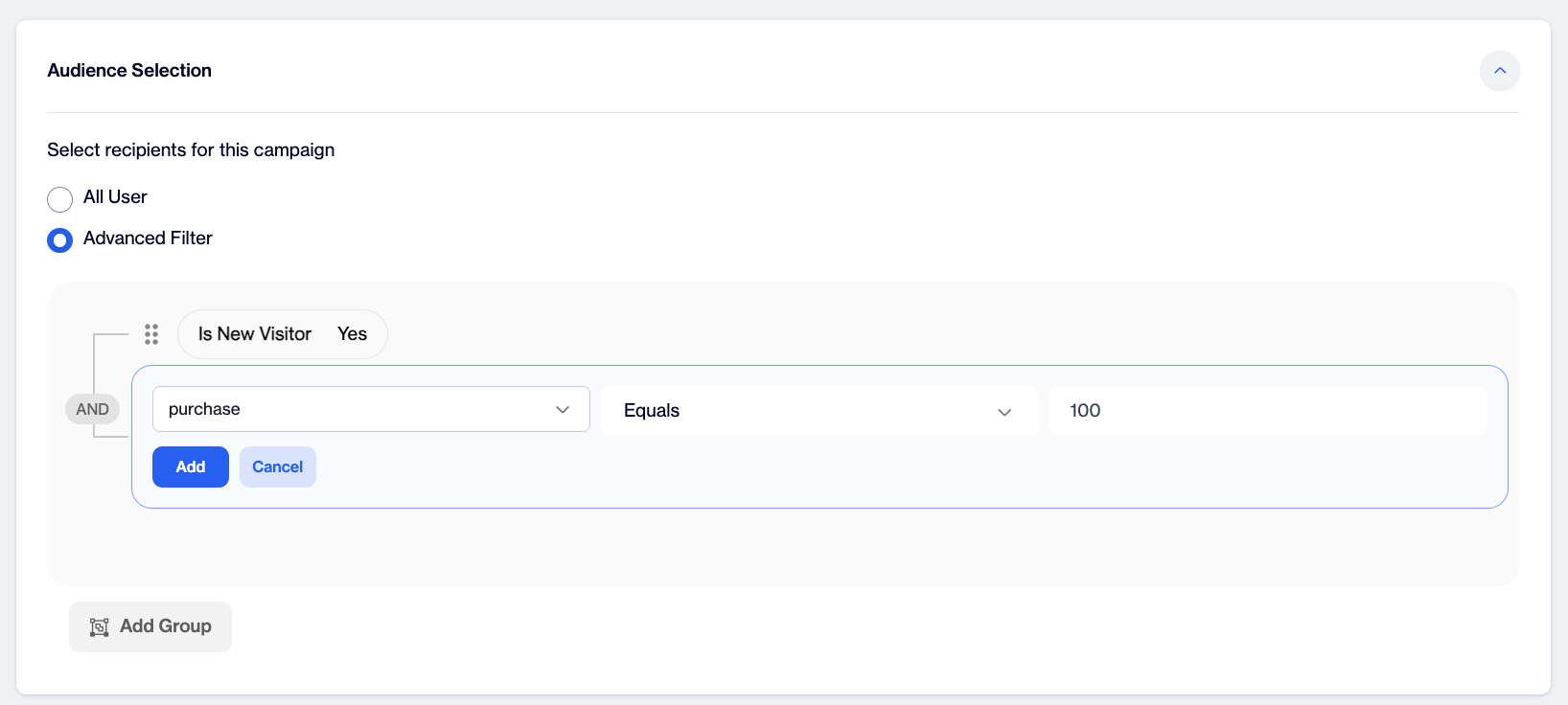Click the Audience Selection header title

pos(129,71)
